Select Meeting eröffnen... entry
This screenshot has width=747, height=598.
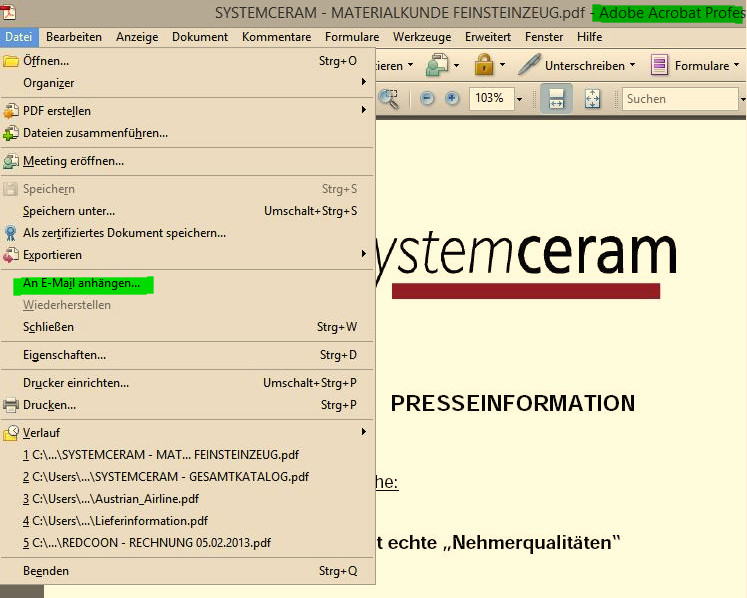pyautogui.click(x=187, y=161)
